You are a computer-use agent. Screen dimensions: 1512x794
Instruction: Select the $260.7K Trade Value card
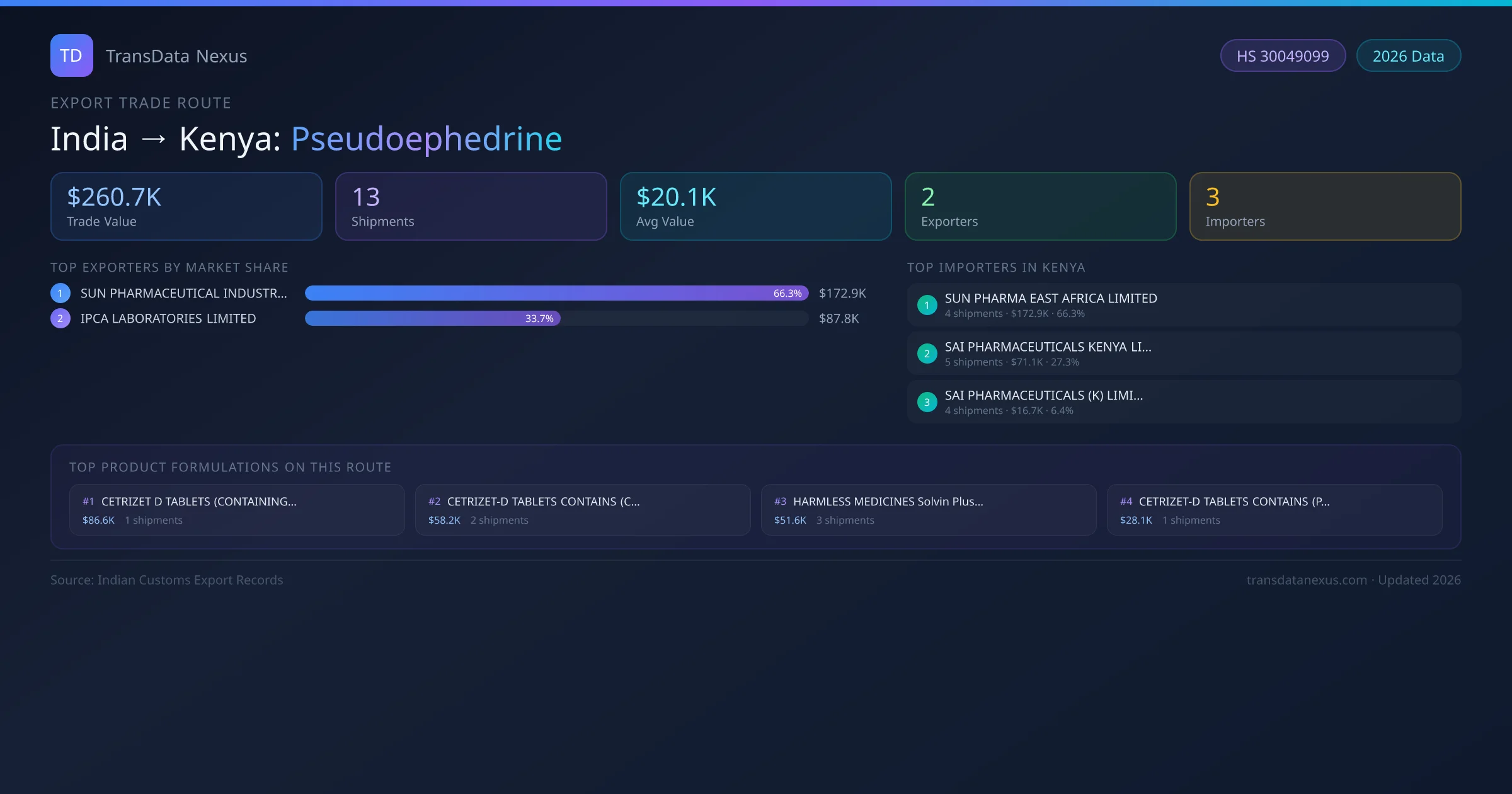pos(186,207)
